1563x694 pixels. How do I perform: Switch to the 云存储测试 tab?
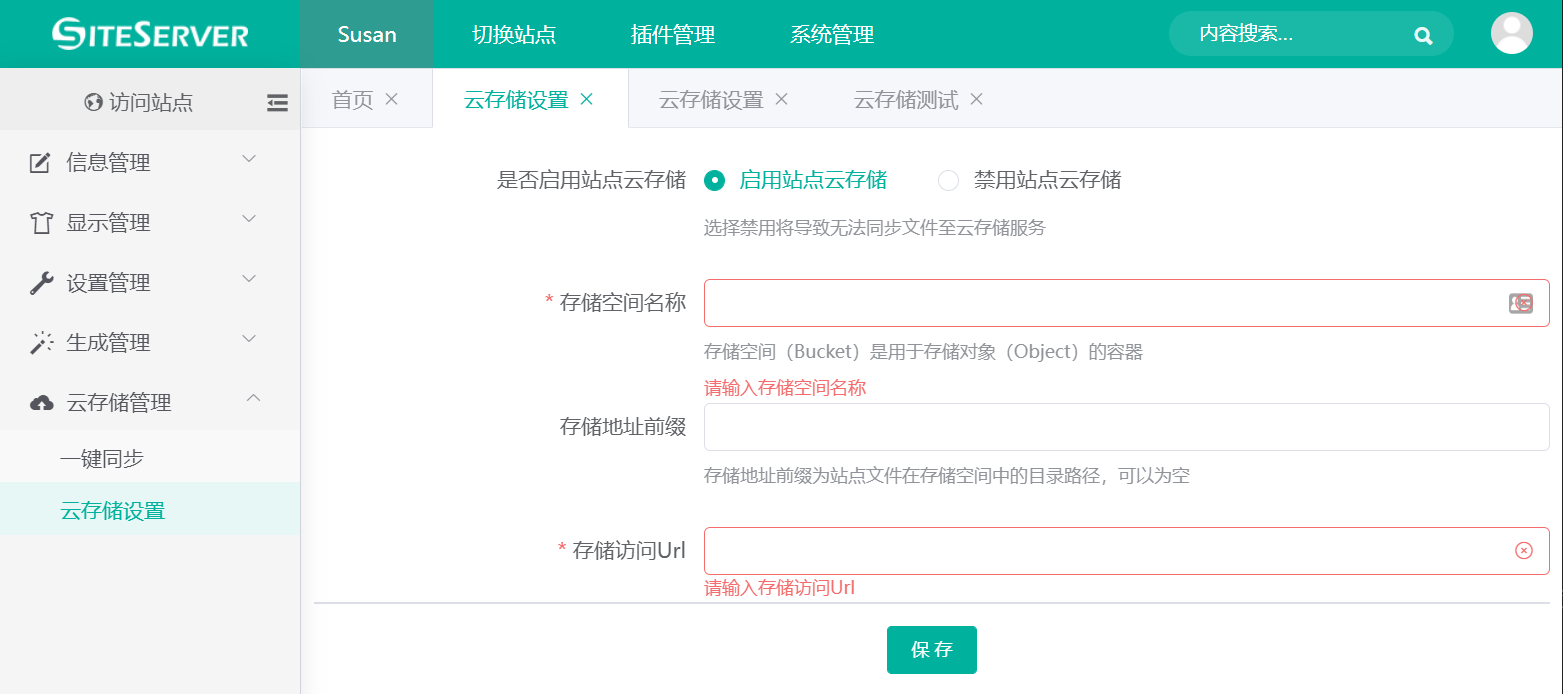coord(905,100)
